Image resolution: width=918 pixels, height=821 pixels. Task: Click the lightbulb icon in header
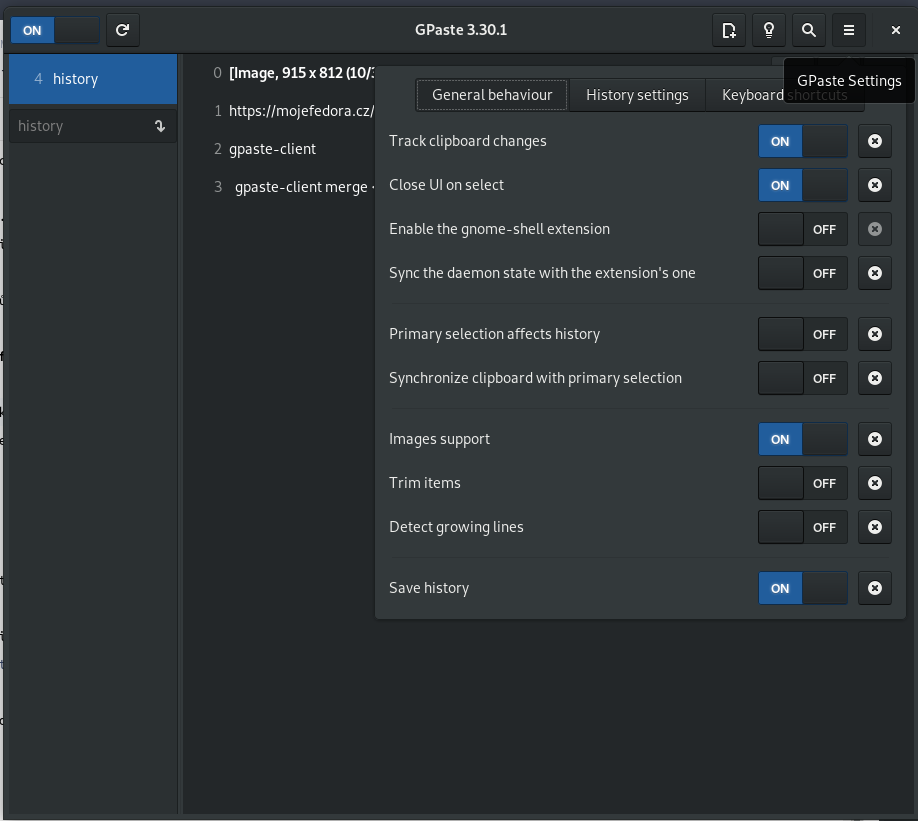769,30
